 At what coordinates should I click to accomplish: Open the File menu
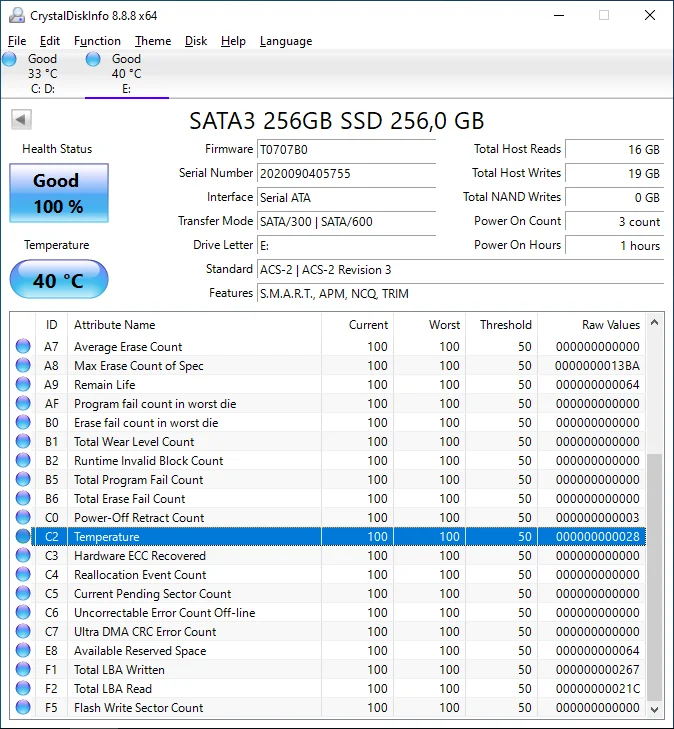click(17, 41)
